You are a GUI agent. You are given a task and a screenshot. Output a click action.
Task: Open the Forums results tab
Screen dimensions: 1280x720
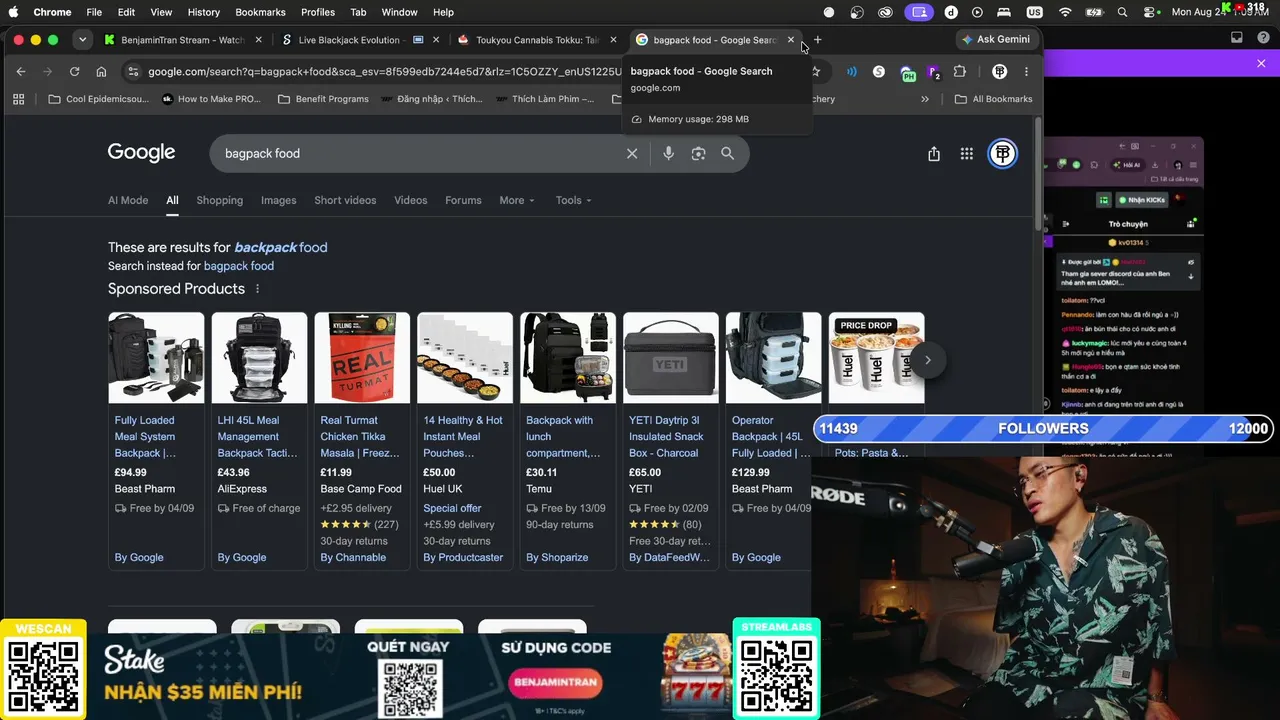(463, 200)
